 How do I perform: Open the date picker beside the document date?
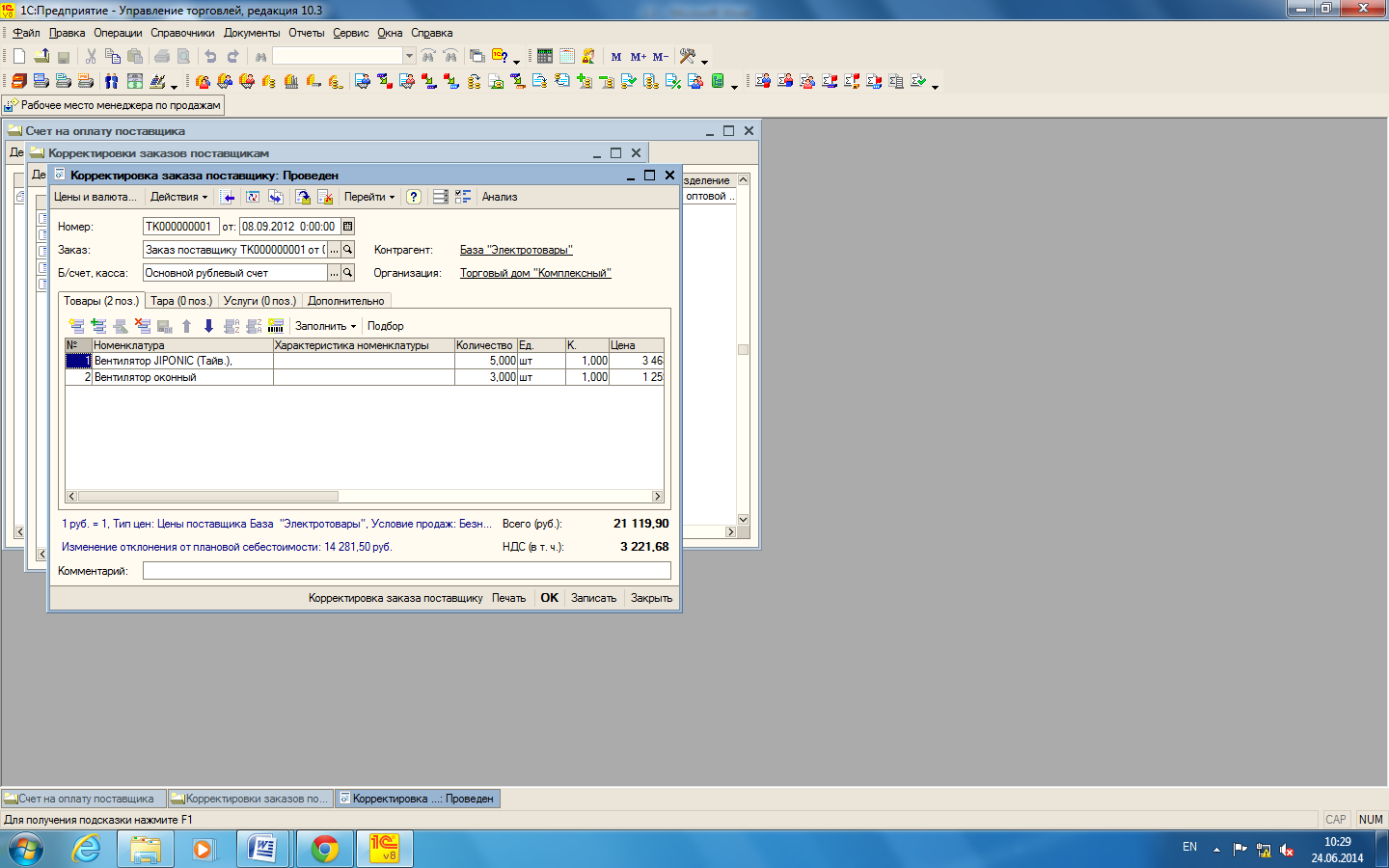[x=347, y=227]
